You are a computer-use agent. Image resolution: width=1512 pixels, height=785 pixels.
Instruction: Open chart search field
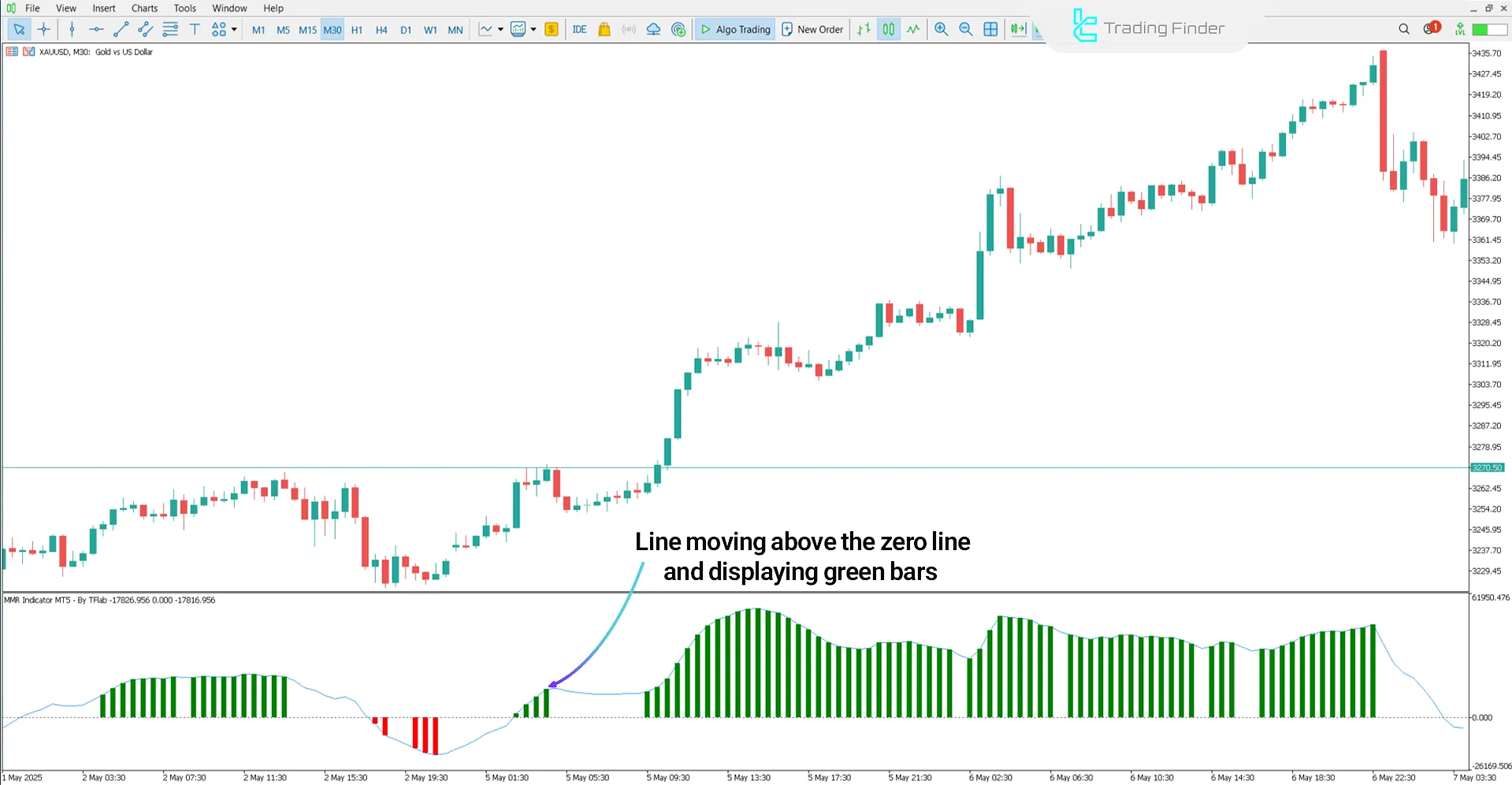(x=1404, y=28)
